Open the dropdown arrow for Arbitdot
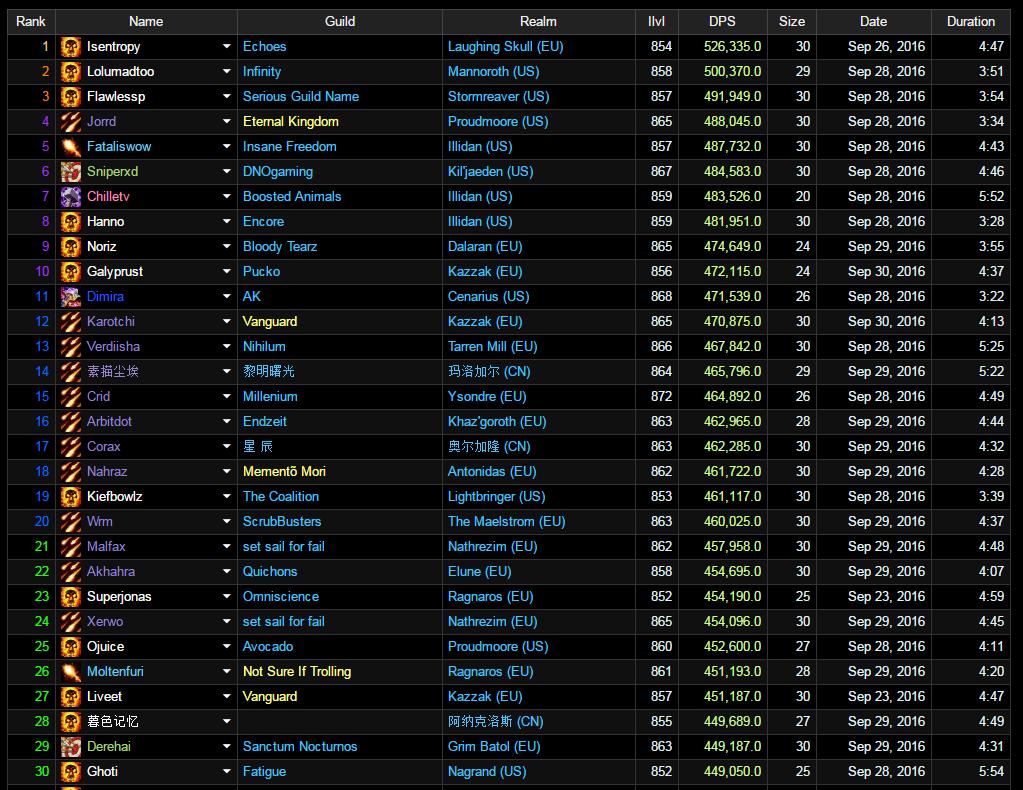This screenshot has width=1023, height=790. tap(226, 421)
